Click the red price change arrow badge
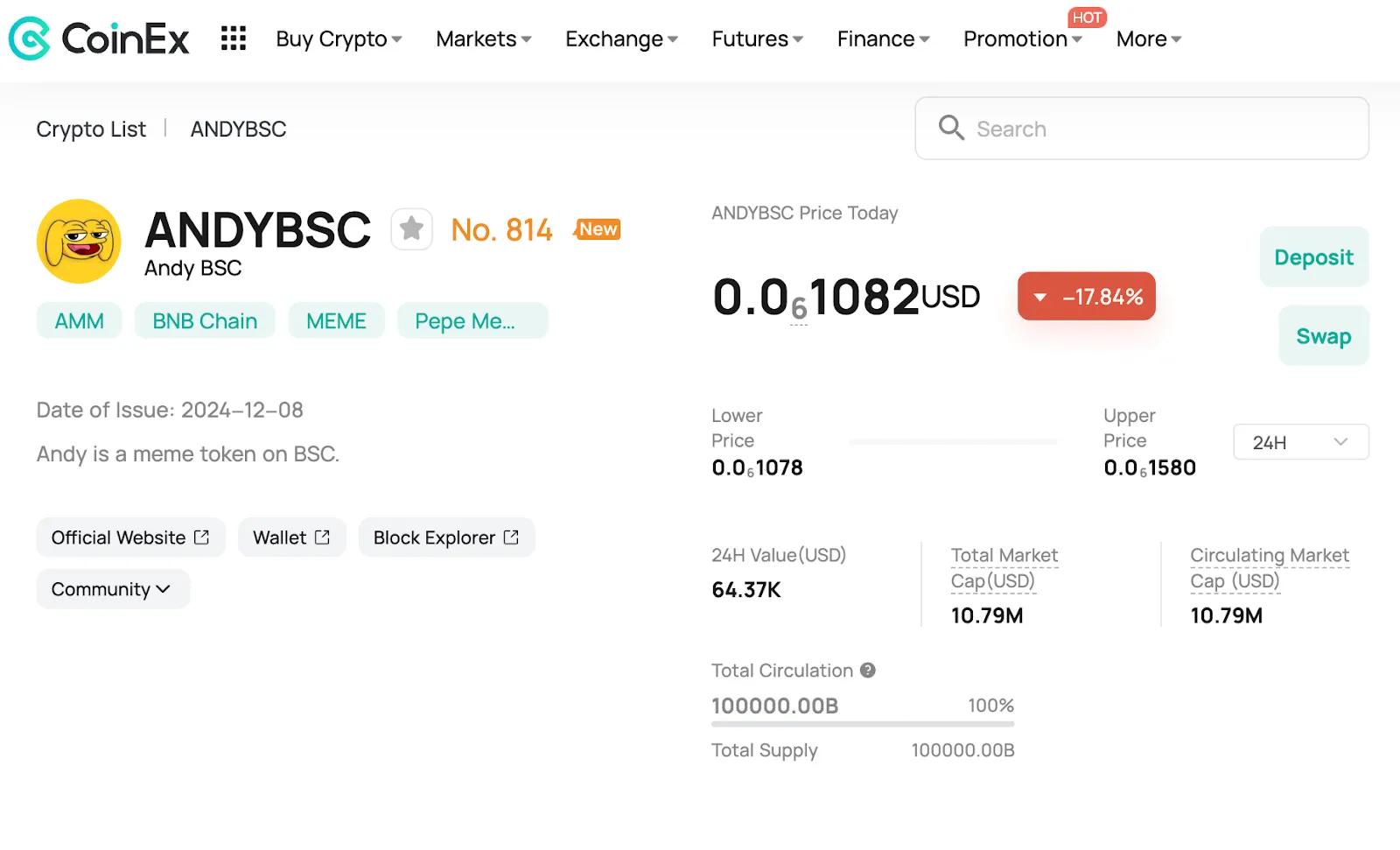1400x850 pixels. 1087,297
